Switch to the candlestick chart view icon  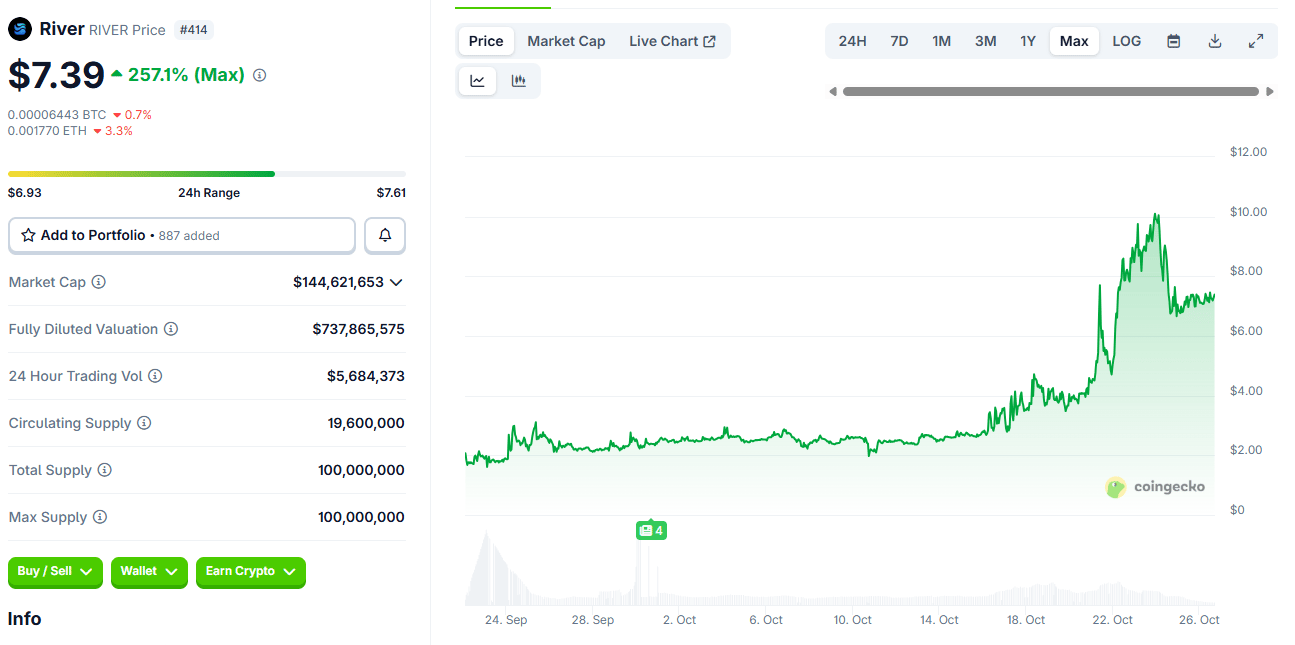518,81
